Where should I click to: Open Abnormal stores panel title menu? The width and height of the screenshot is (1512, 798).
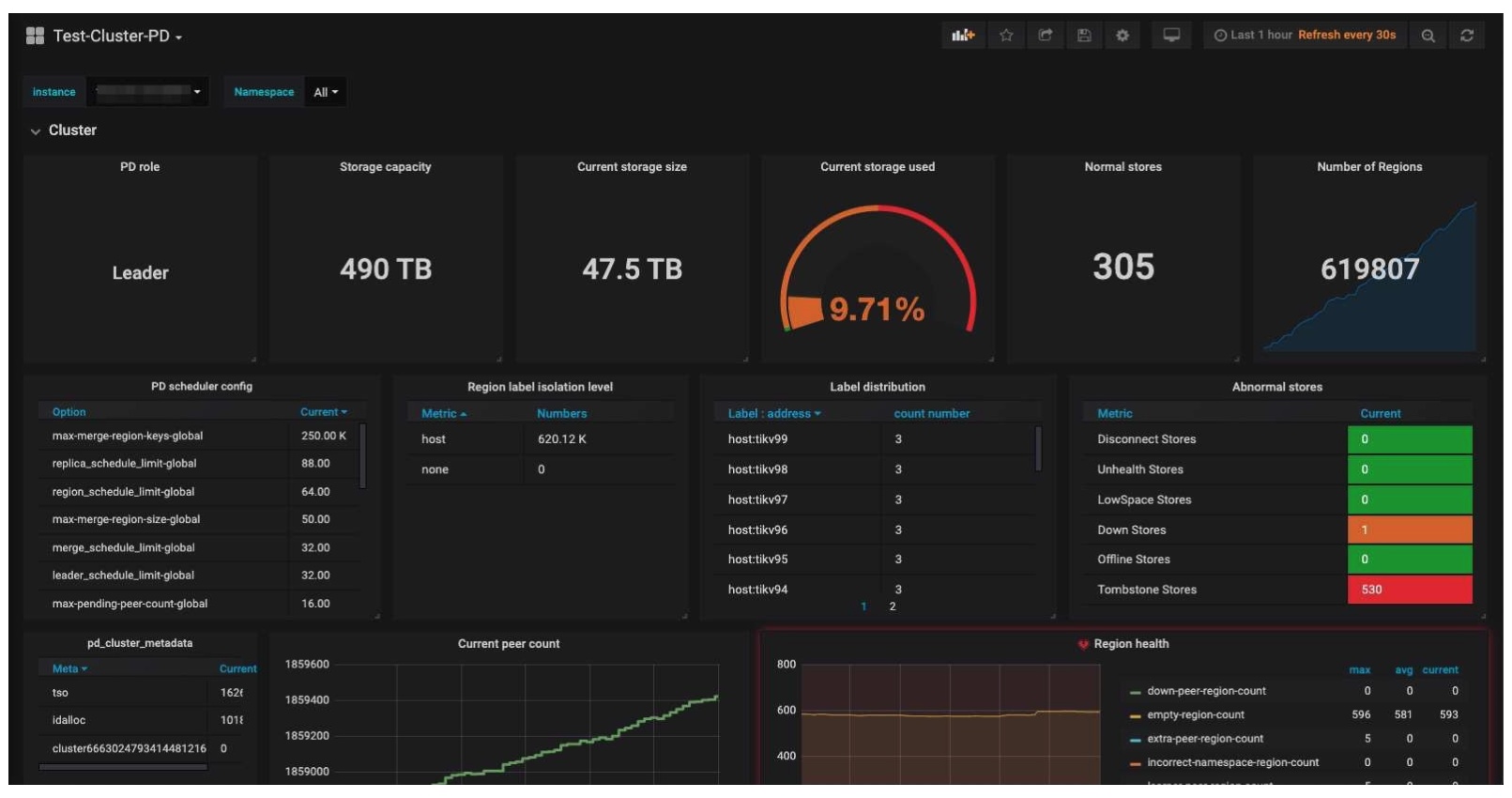(1277, 387)
